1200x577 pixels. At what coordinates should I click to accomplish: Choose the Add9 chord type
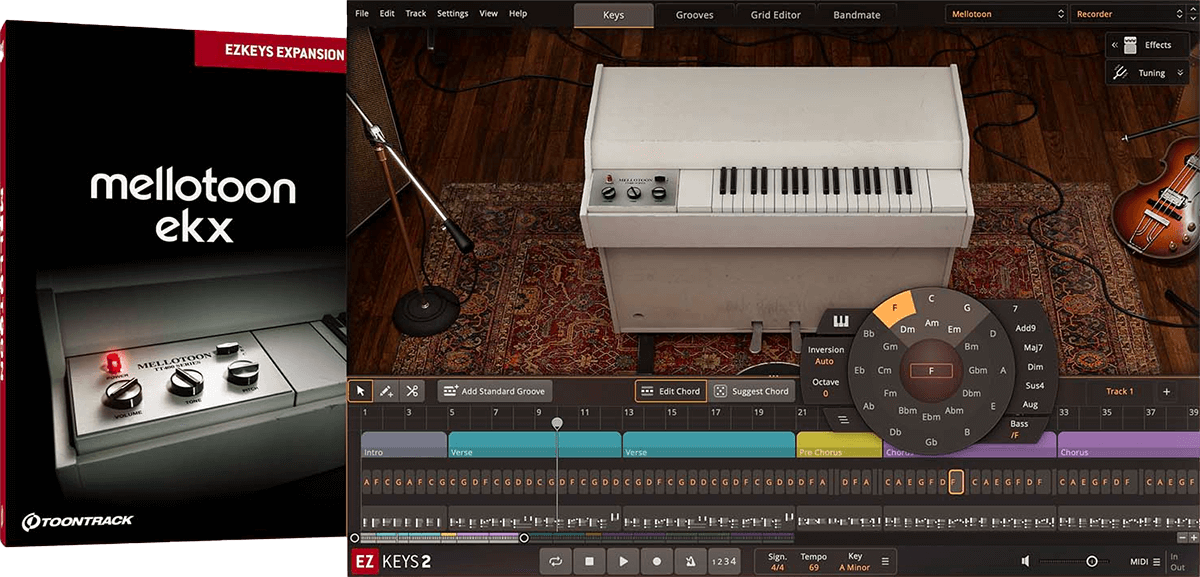(1026, 328)
